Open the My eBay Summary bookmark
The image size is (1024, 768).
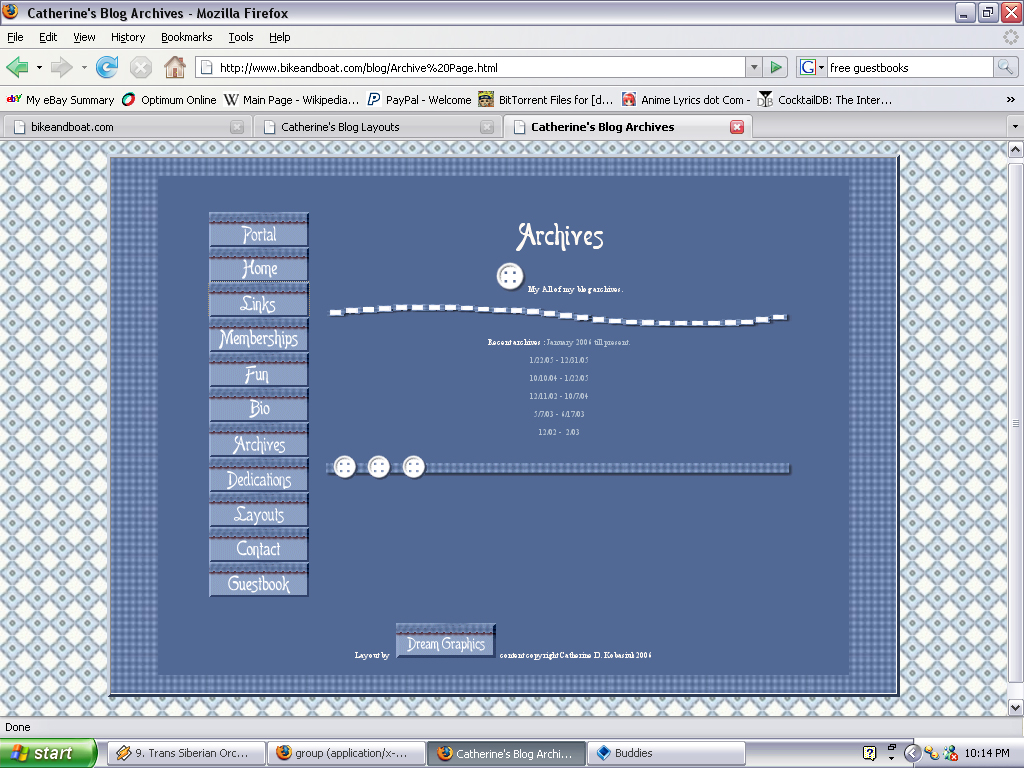coord(61,100)
